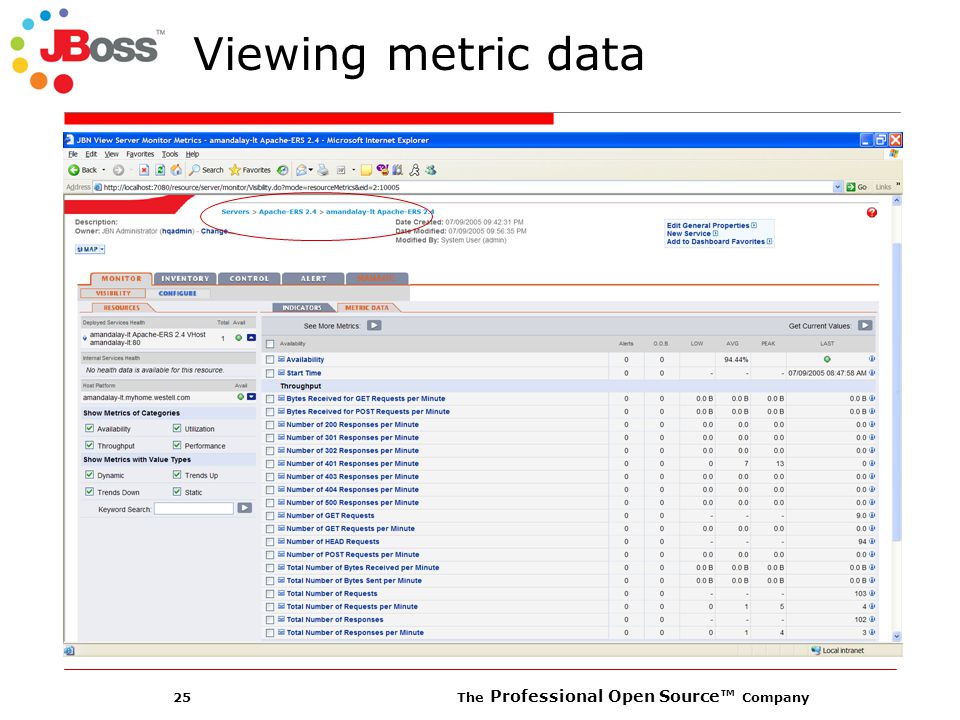Toggle the Static value type checkbox
This screenshot has width=960, height=720.
(x=177, y=492)
